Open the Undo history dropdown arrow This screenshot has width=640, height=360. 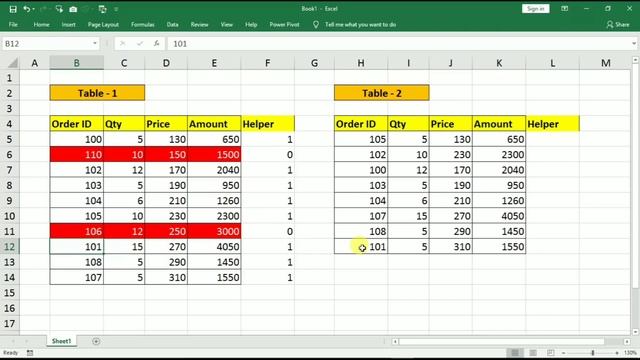(33, 9)
